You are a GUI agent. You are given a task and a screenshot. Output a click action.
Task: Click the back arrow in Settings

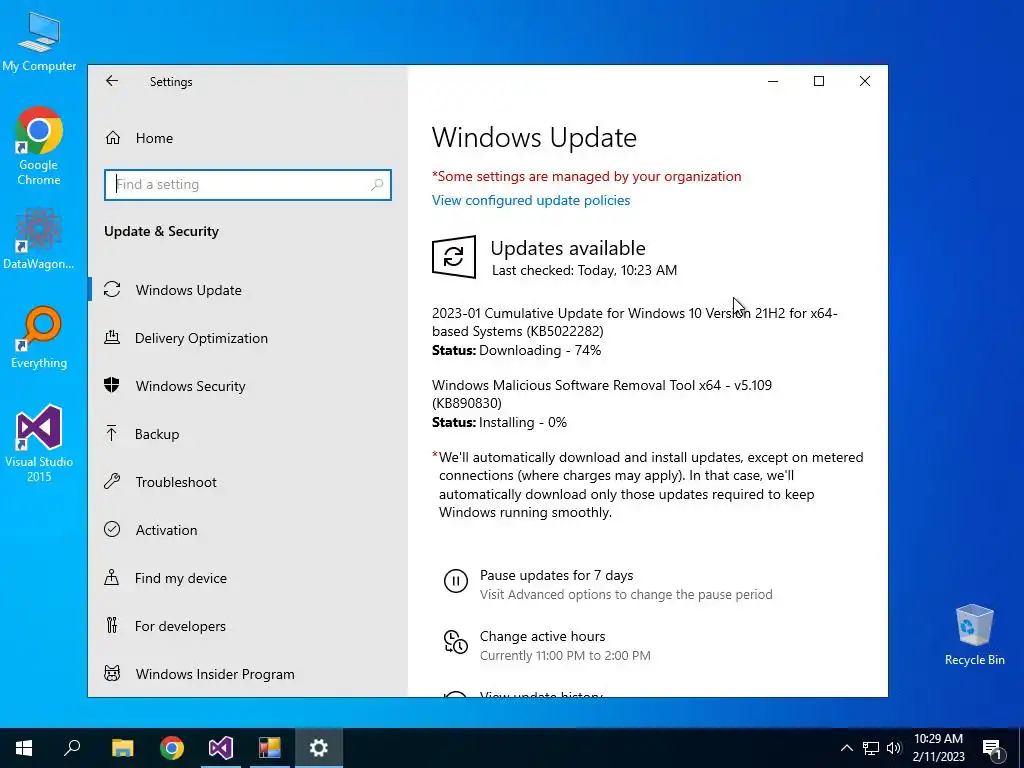coord(112,81)
